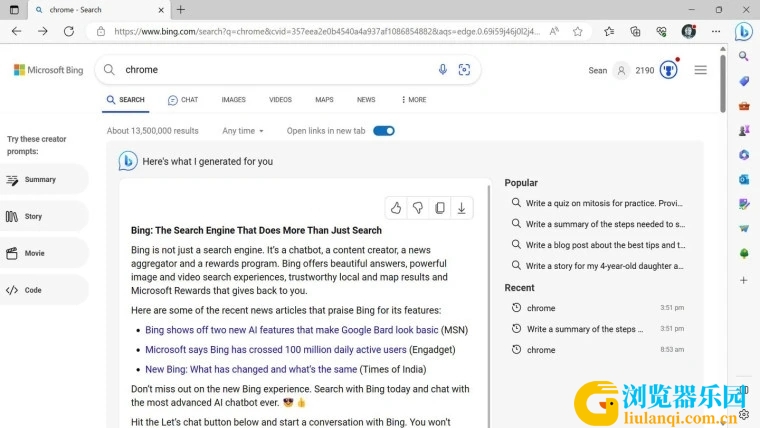
Task: Download the generated answer
Action: coord(461,208)
